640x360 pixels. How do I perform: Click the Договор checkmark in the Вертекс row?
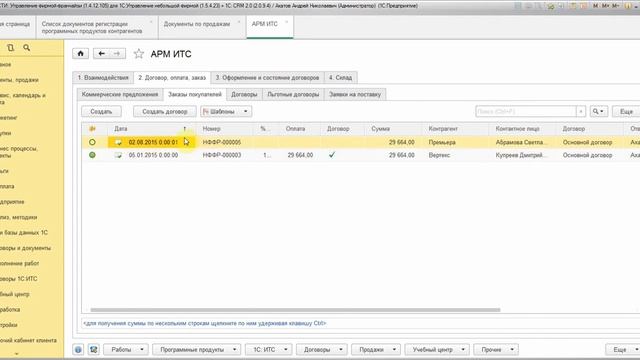[332, 155]
